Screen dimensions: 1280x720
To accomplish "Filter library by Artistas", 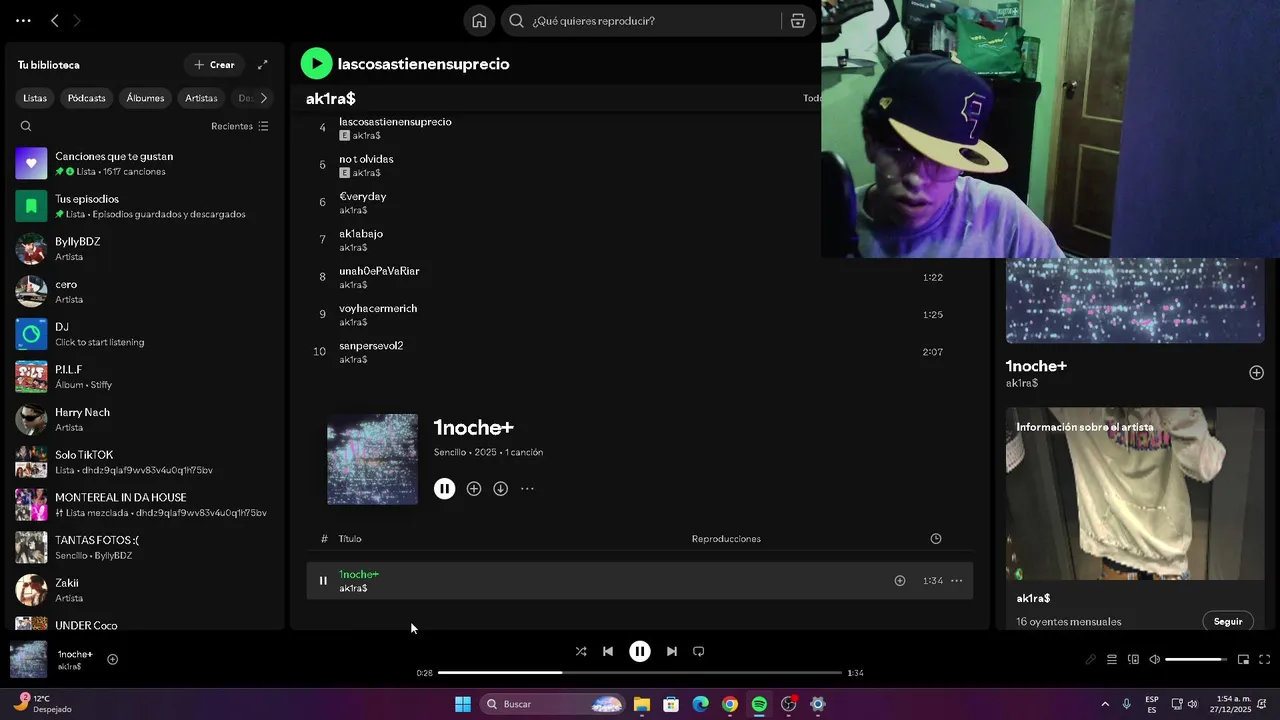I will pos(201,98).
